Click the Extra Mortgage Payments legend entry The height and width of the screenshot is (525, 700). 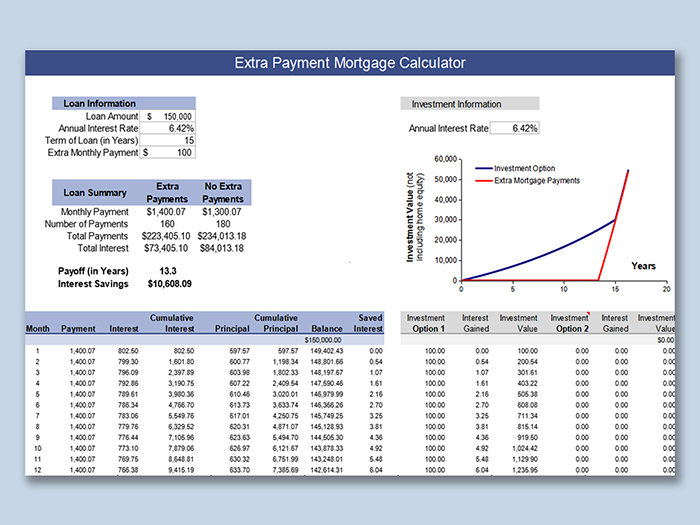tap(536, 180)
